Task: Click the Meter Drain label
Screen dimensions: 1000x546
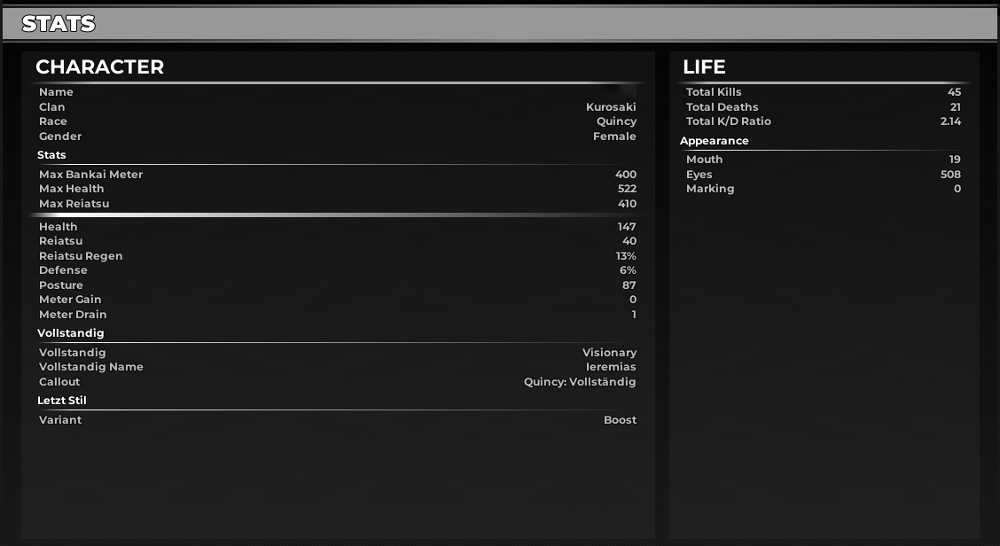Action: click(73, 314)
